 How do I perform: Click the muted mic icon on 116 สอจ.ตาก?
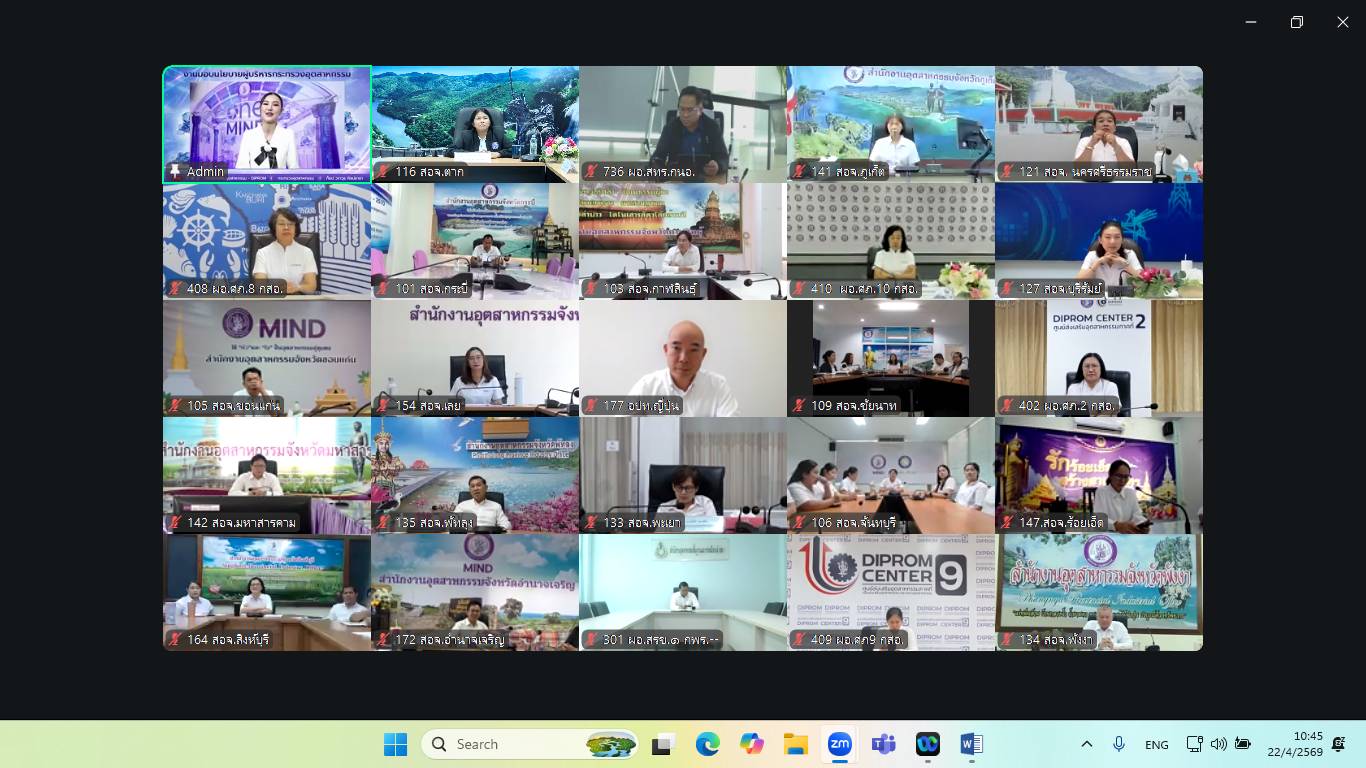tap(384, 172)
